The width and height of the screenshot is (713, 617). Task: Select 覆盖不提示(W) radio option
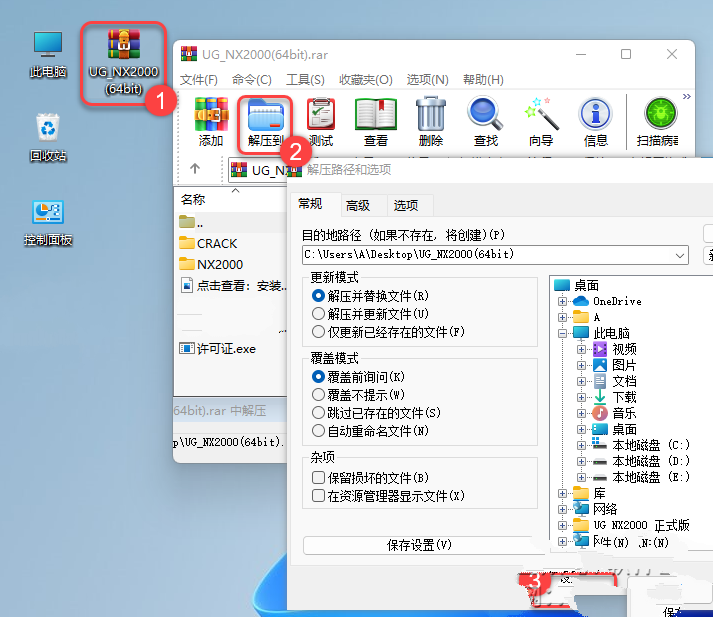pos(358,395)
